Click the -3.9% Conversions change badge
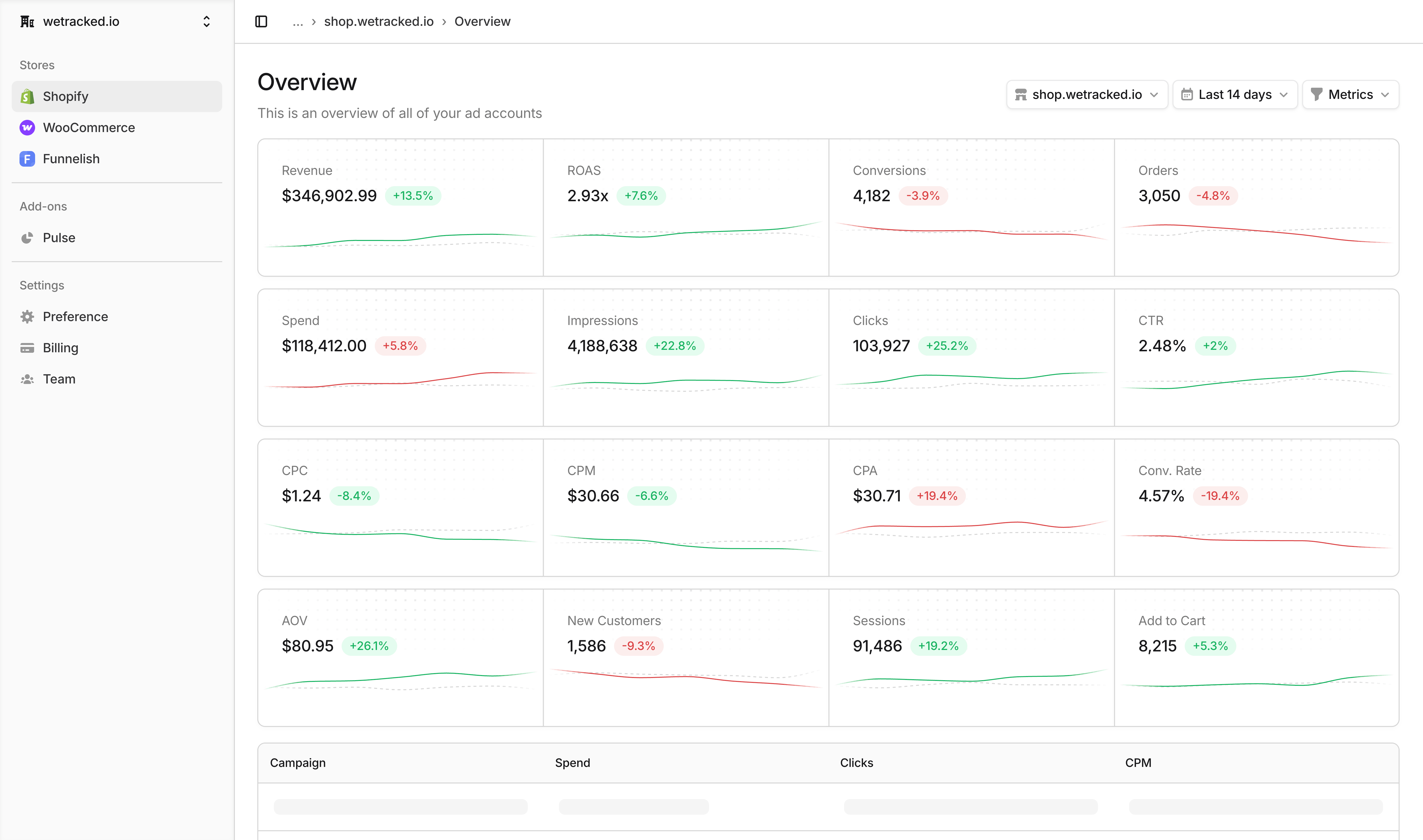This screenshot has width=1423, height=840. [923, 196]
